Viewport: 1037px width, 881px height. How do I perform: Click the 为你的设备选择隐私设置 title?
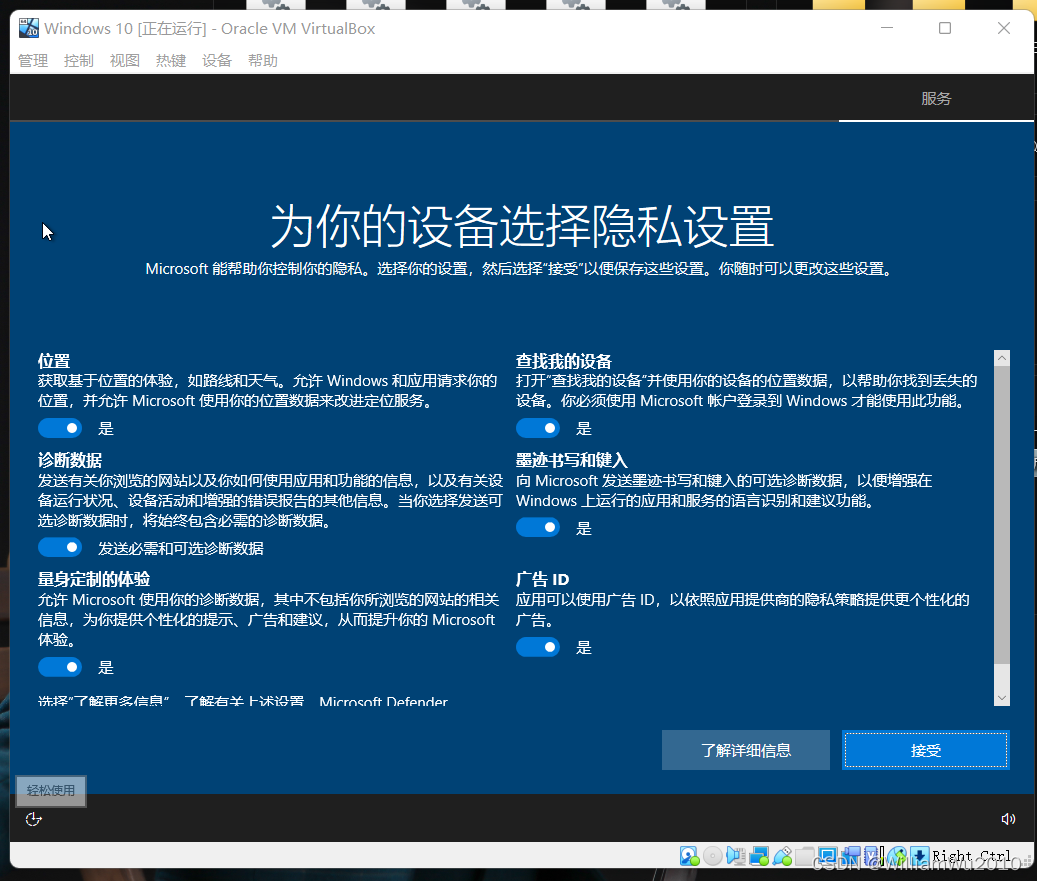[x=522, y=226]
